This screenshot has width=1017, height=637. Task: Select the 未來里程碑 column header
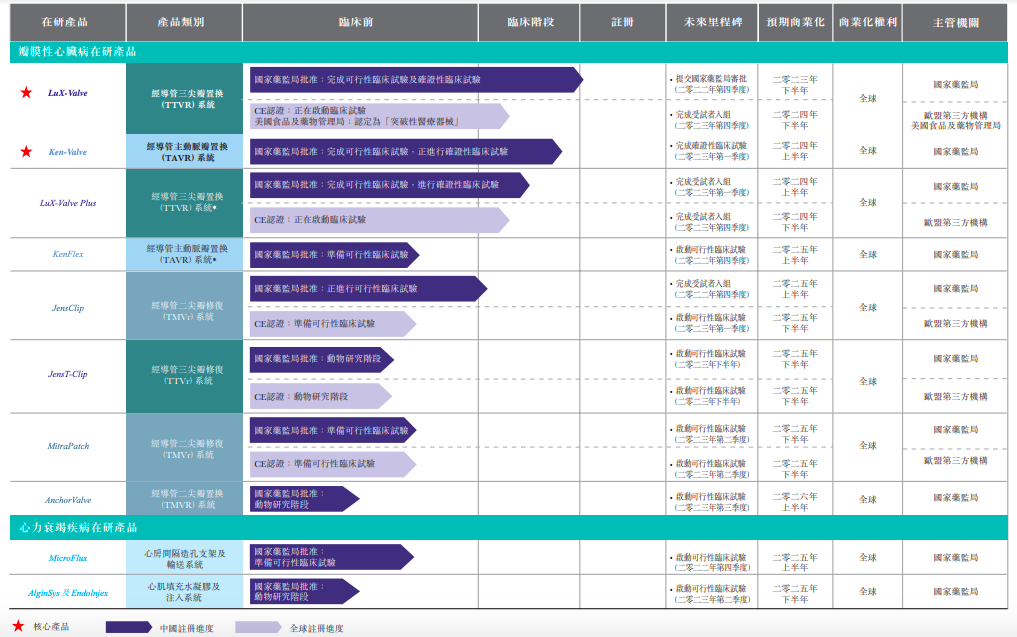click(711, 21)
